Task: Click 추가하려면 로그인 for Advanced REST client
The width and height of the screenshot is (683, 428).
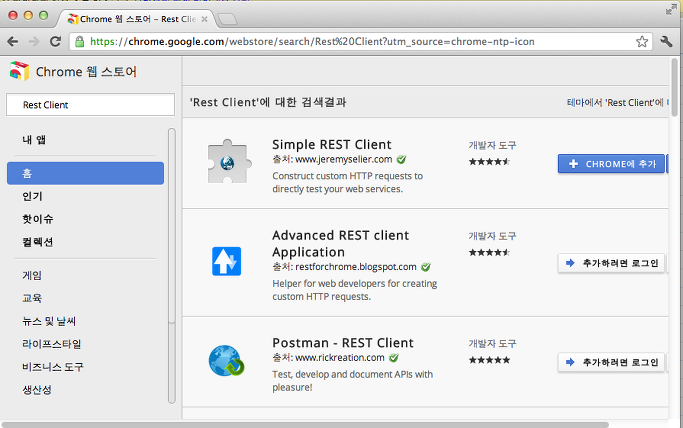Action: coord(611,263)
